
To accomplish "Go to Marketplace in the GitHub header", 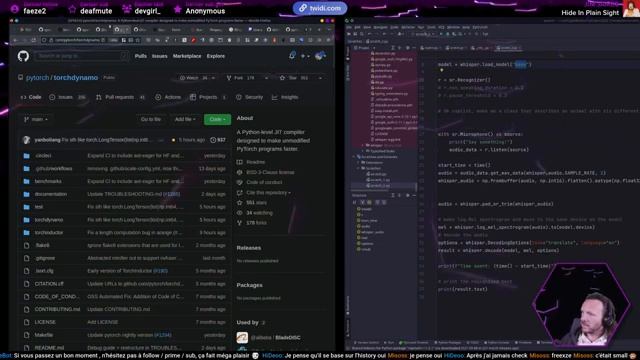I will point(187,56).
